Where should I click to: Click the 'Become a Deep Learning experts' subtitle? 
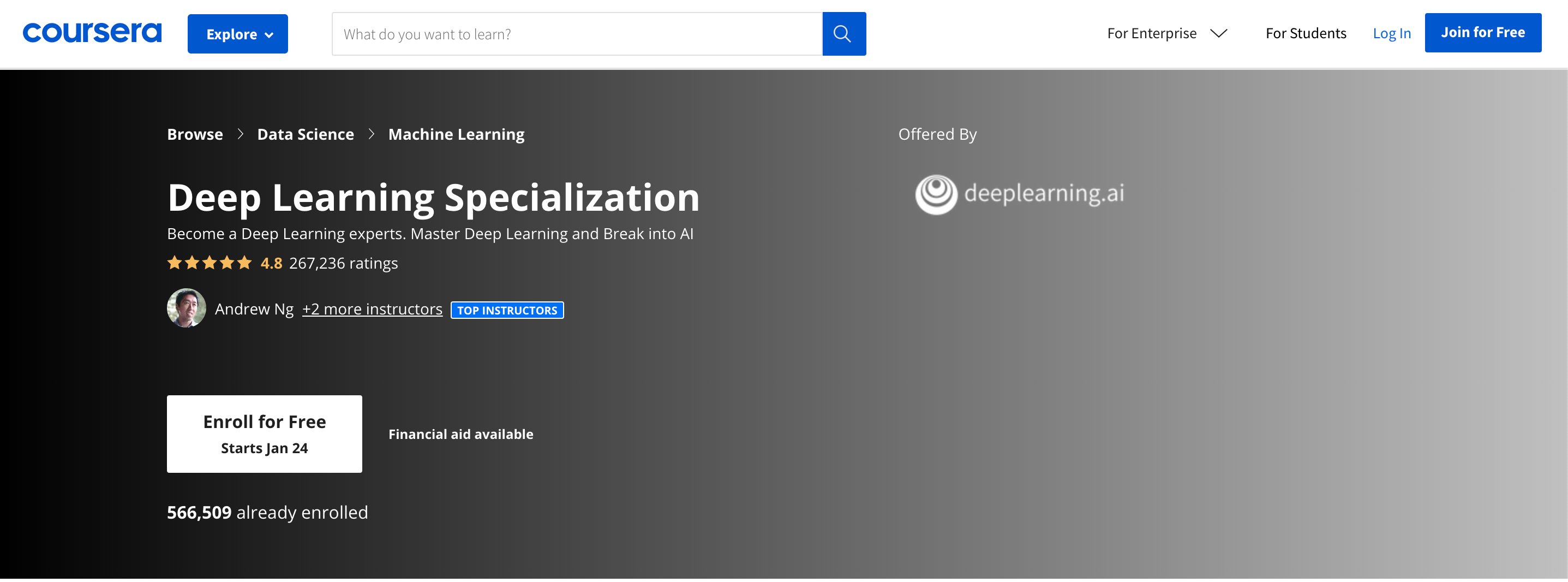430,234
